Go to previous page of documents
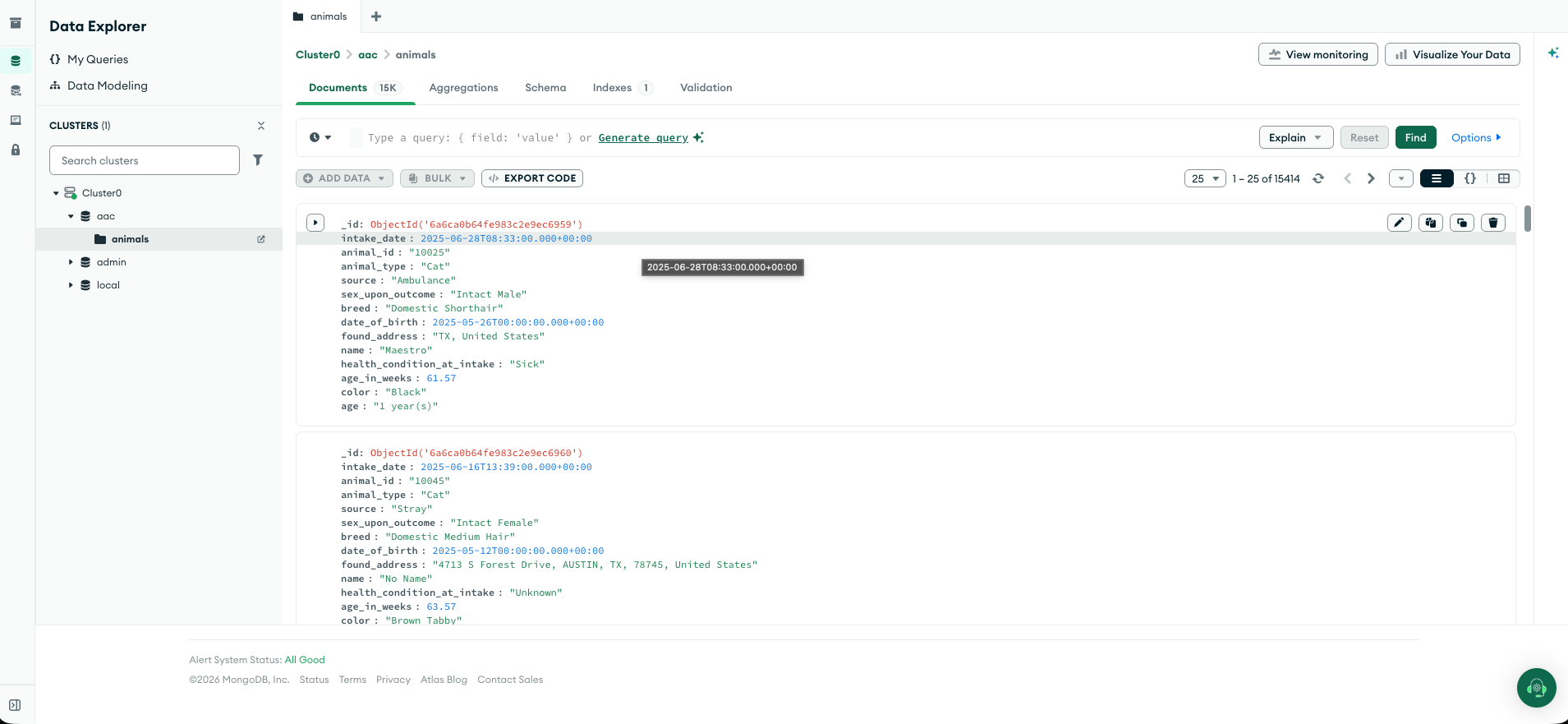The image size is (1568, 724). pyautogui.click(x=1347, y=178)
